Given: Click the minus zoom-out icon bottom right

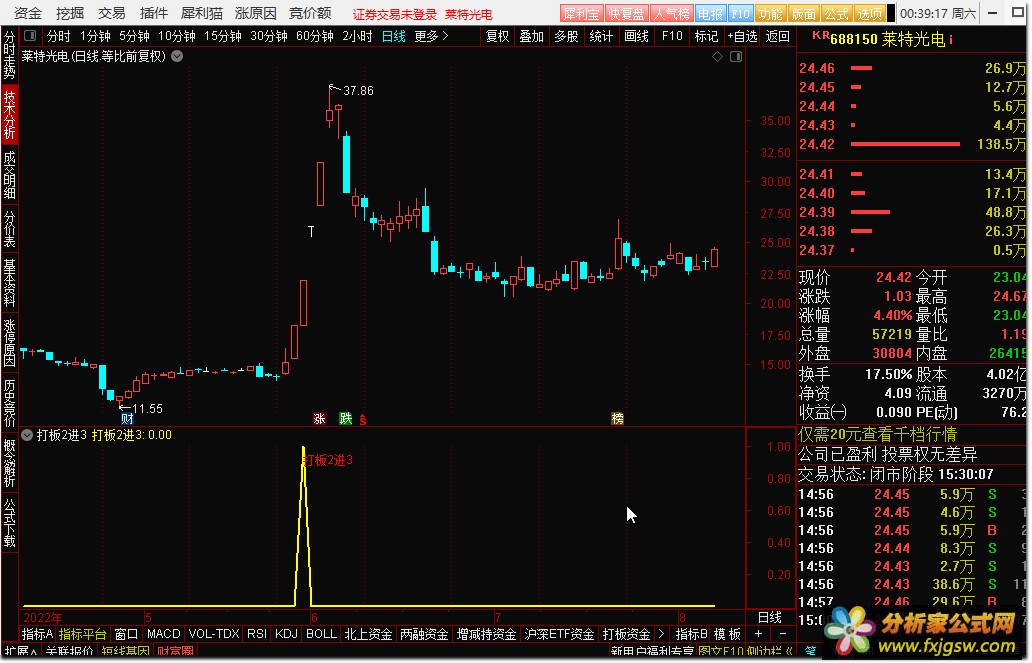Looking at the screenshot, I should tap(783, 633).
